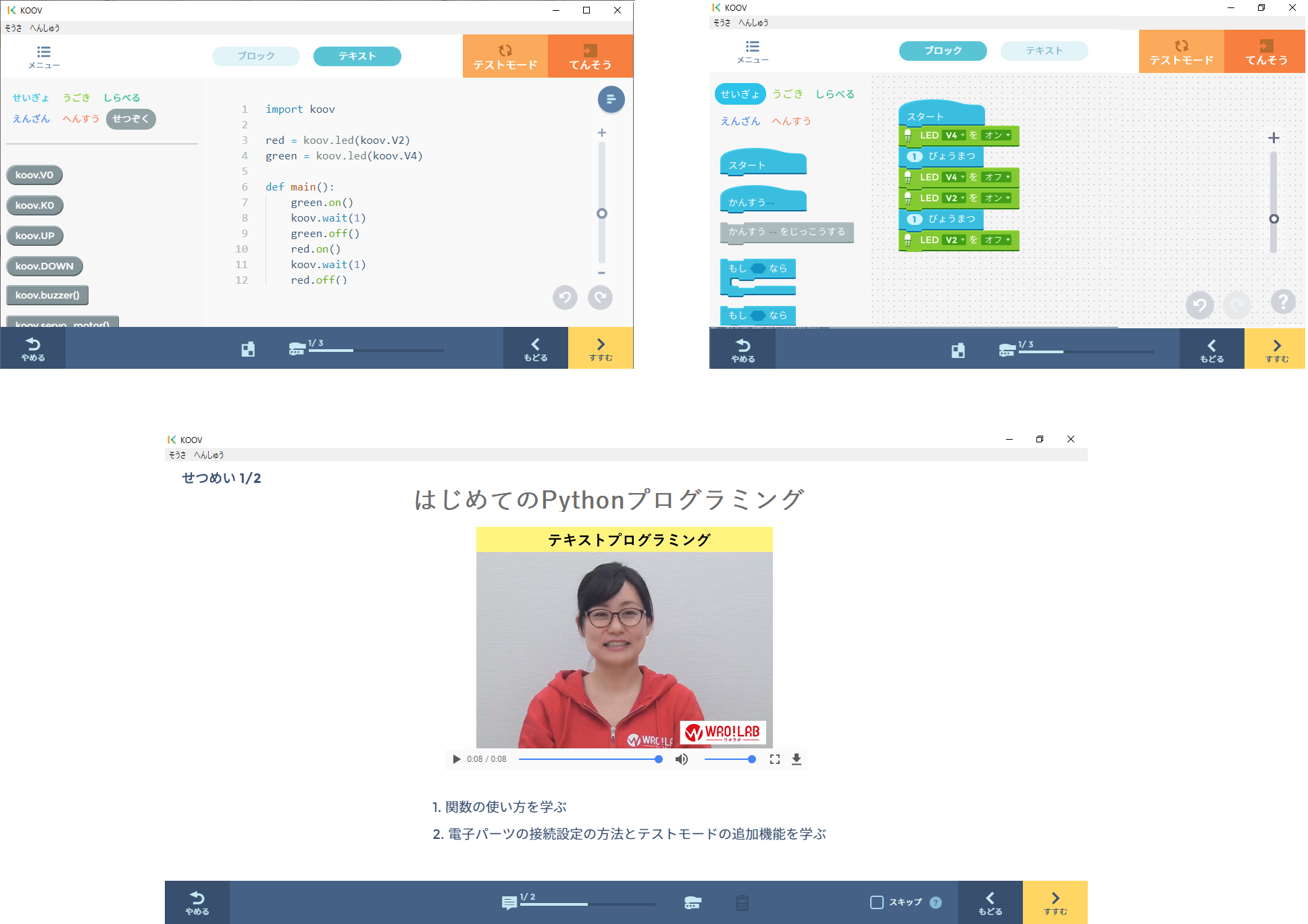Switch text window to ブロック mode

click(x=256, y=56)
